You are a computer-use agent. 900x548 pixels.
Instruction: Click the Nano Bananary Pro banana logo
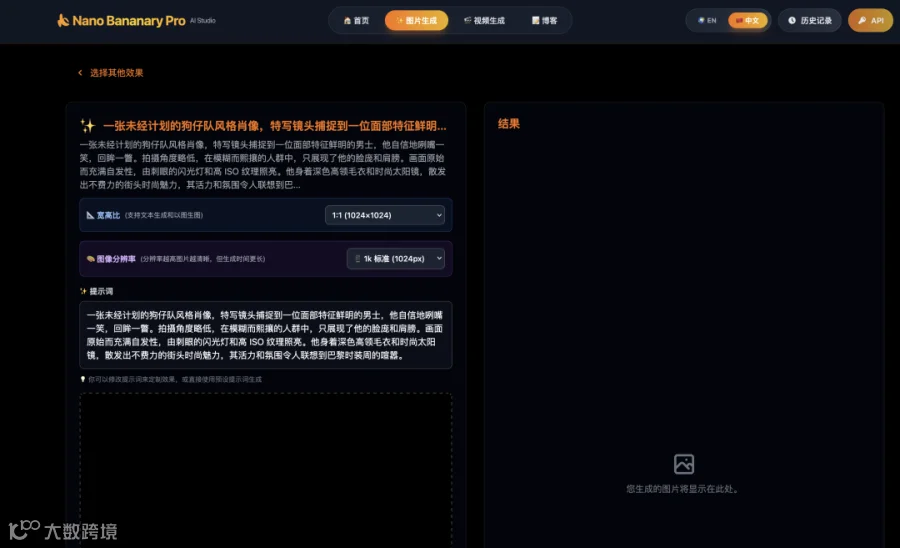pos(63,21)
